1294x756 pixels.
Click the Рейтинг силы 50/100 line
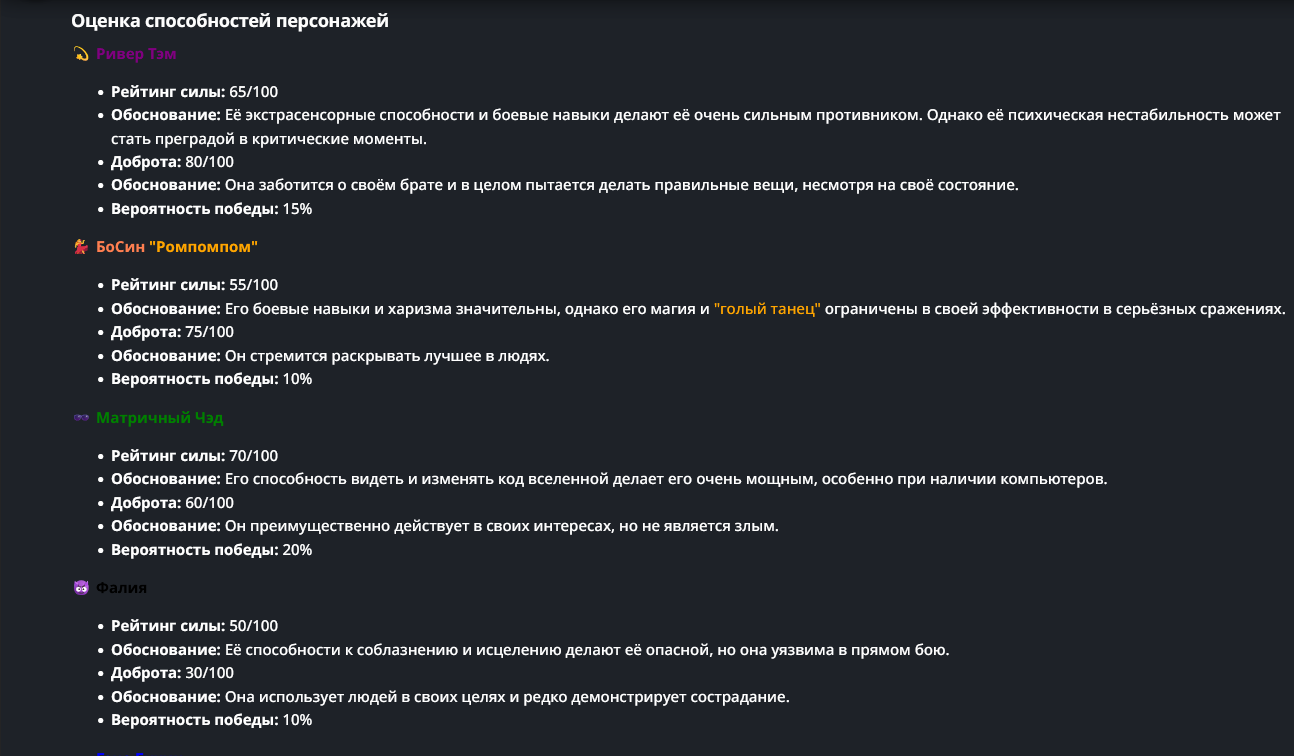point(194,626)
